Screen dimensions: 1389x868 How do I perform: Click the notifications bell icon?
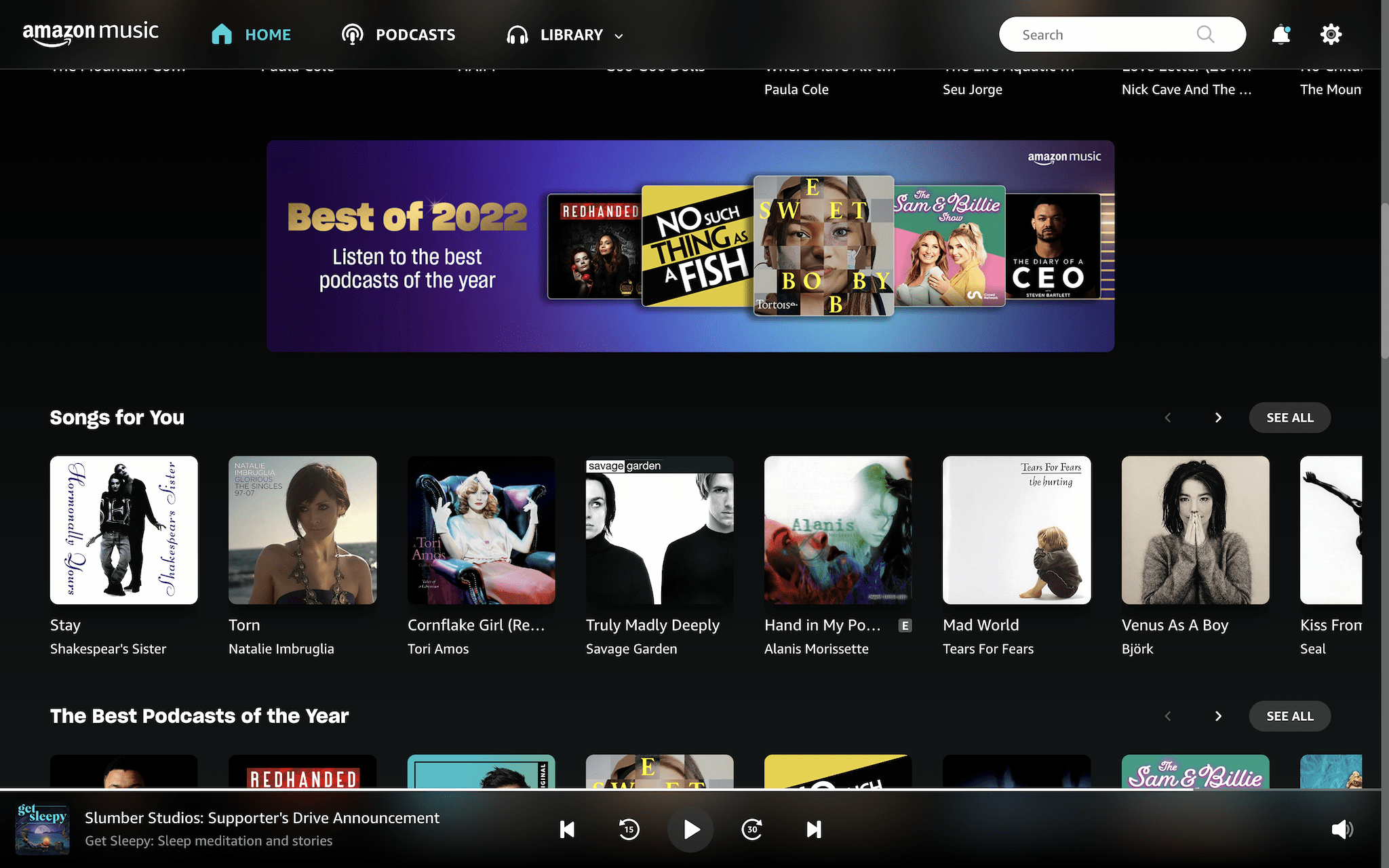[1281, 35]
